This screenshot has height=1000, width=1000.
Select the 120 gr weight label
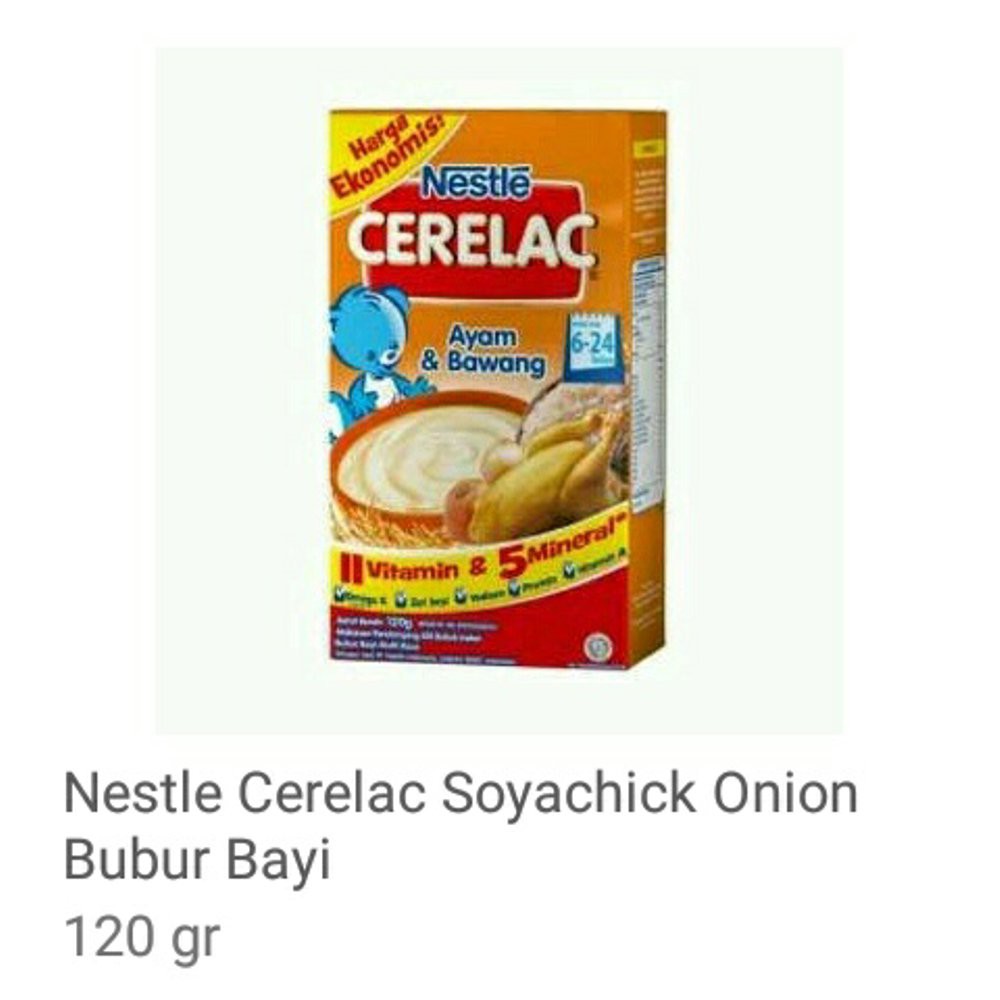click(142, 938)
